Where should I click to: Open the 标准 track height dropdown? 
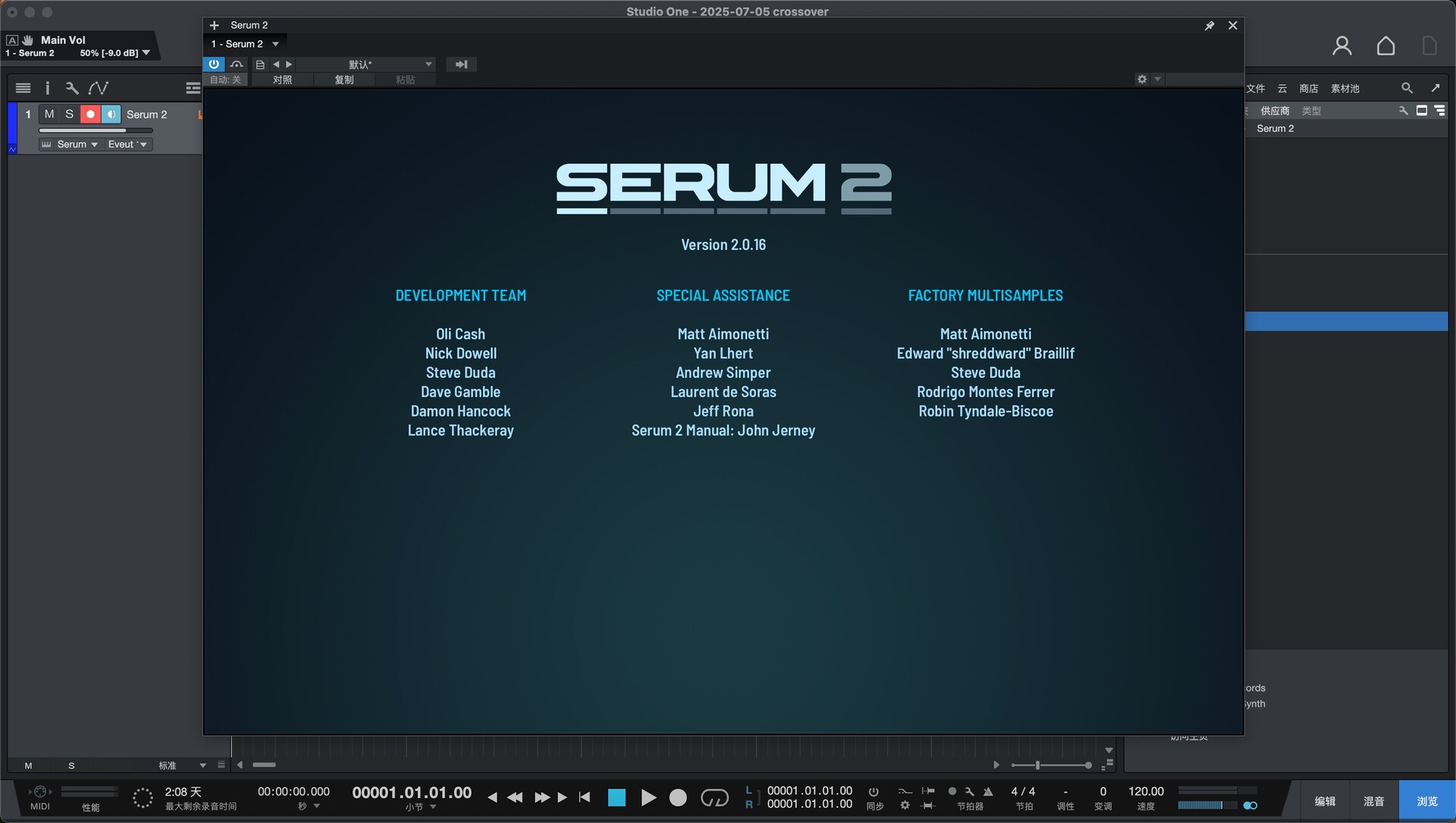pyautogui.click(x=183, y=765)
